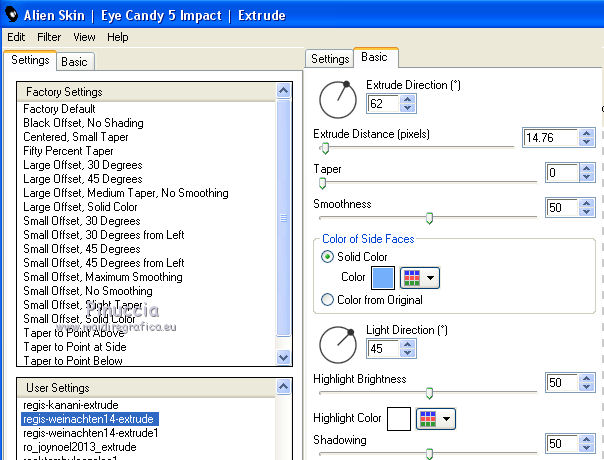Select Taper to Point at Side preset

point(75,347)
